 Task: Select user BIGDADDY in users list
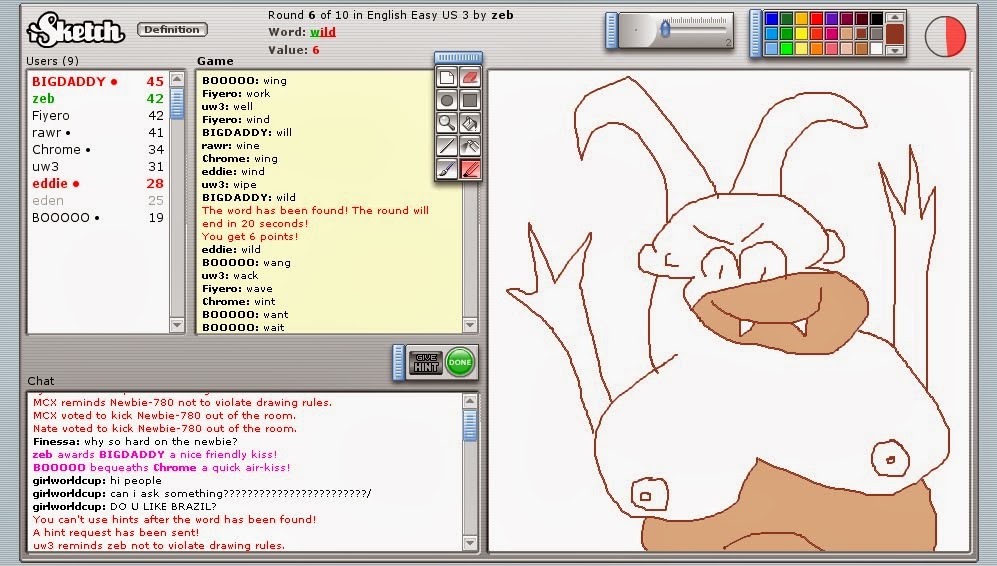(x=98, y=81)
